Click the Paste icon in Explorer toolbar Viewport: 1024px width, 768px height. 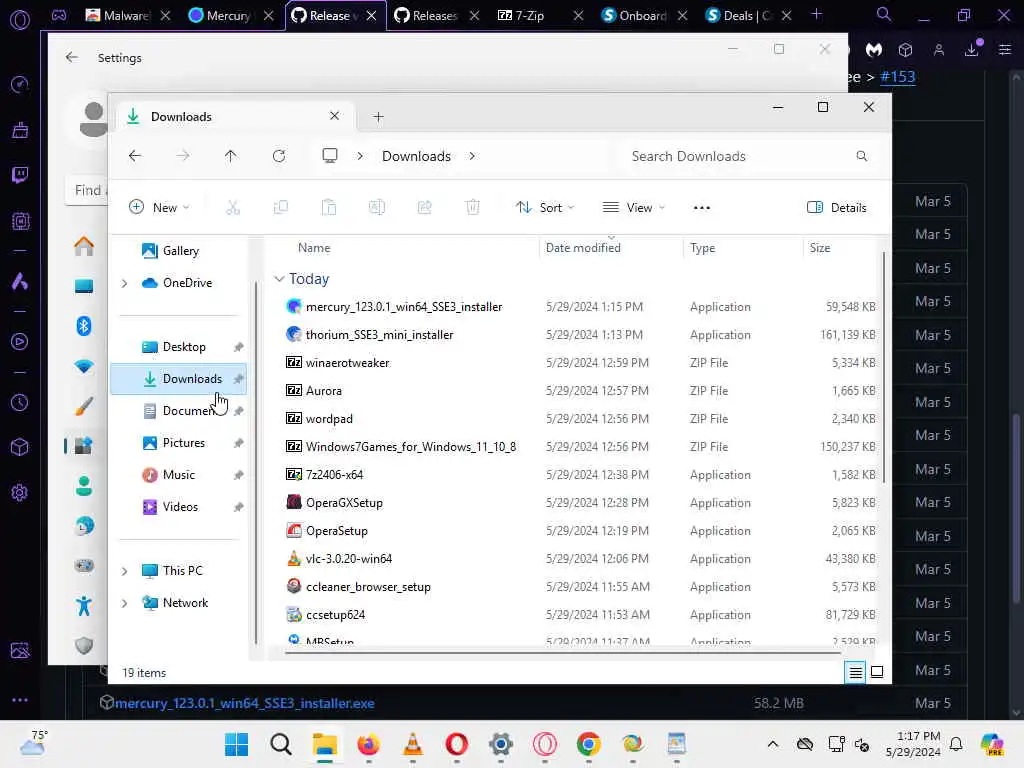[x=328, y=208]
